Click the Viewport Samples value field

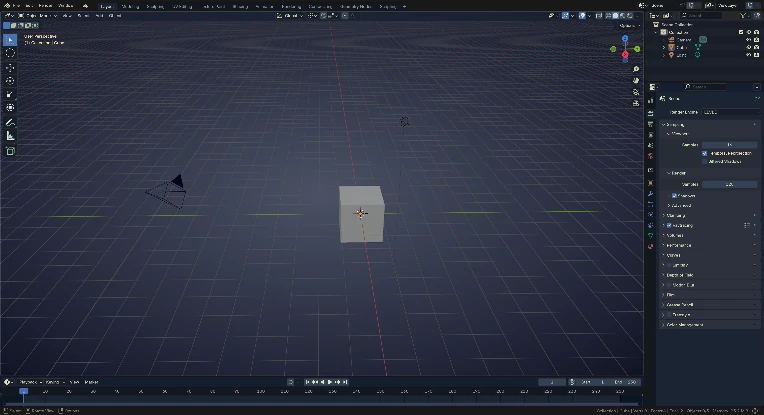pyautogui.click(x=730, y=145)
